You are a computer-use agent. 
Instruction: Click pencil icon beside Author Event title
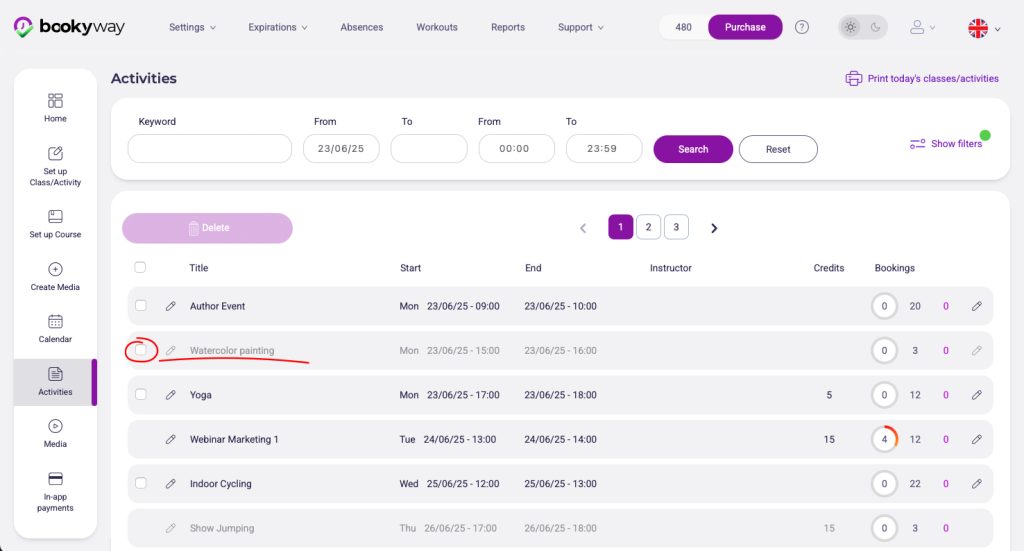[171, 306]
